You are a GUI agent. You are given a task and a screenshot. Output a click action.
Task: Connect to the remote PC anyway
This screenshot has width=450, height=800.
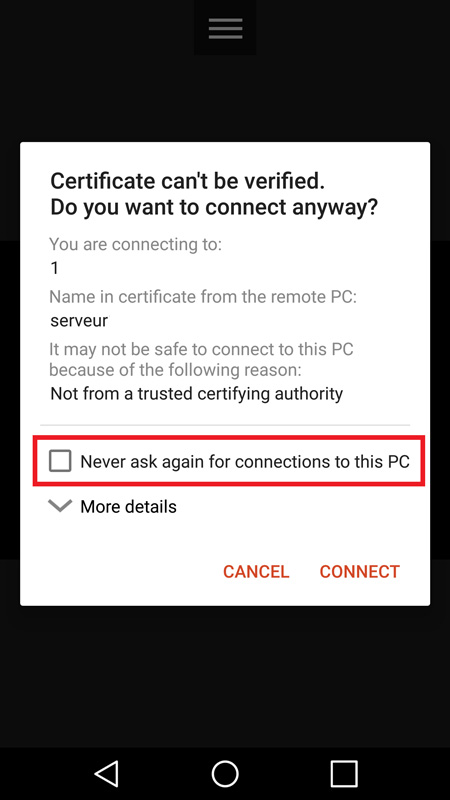(x=360, y=571)
